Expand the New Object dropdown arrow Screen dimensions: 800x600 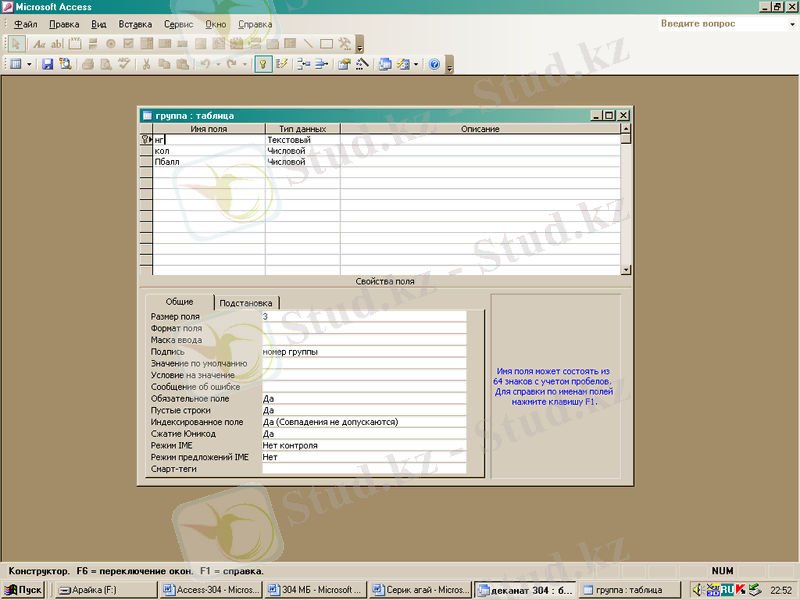click(x=416, y=64)
